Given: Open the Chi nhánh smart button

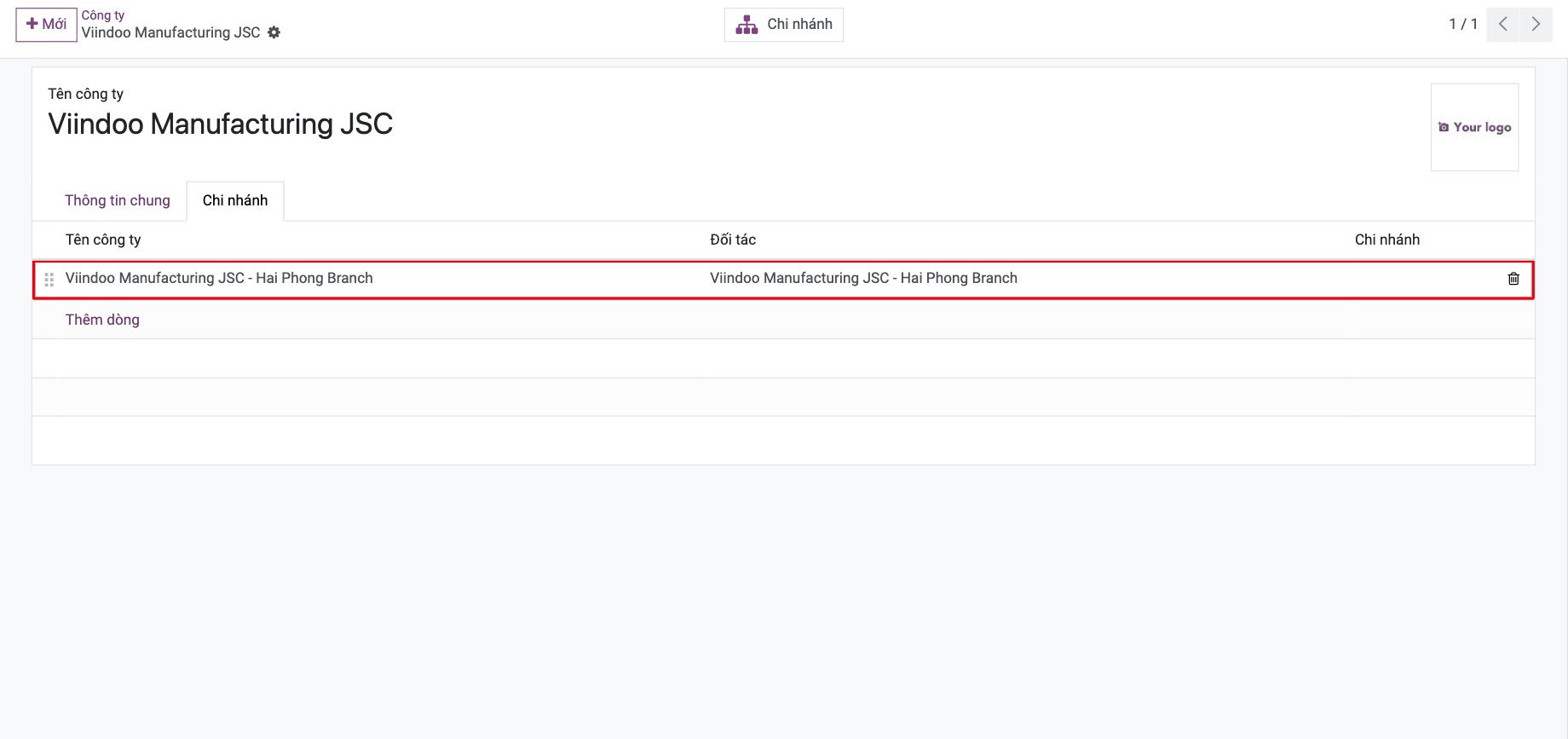Looking at the screenshot, I should coord(784,25).
